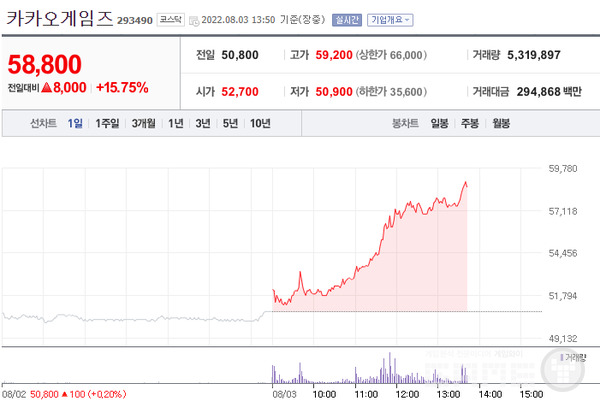Click the calendar icon beside the date
This screenshot has height=407, width=600.
(194, 21)
